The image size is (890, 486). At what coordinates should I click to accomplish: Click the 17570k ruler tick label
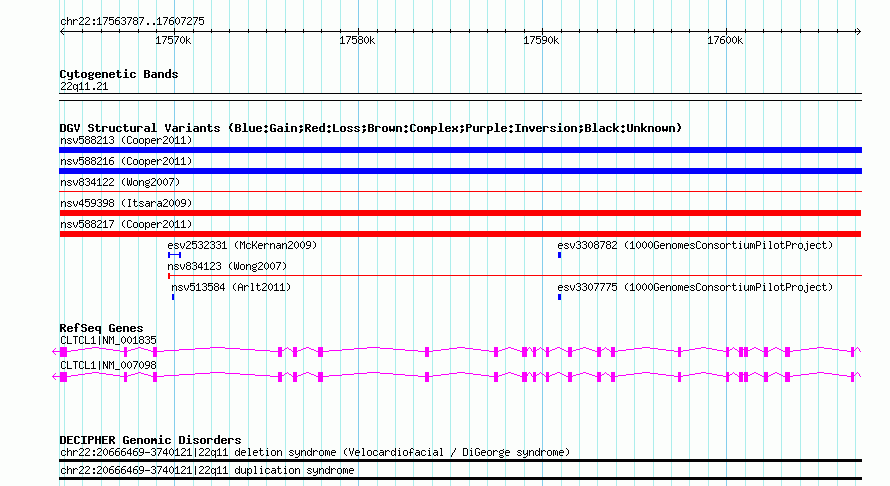click(x=173, y=40)
